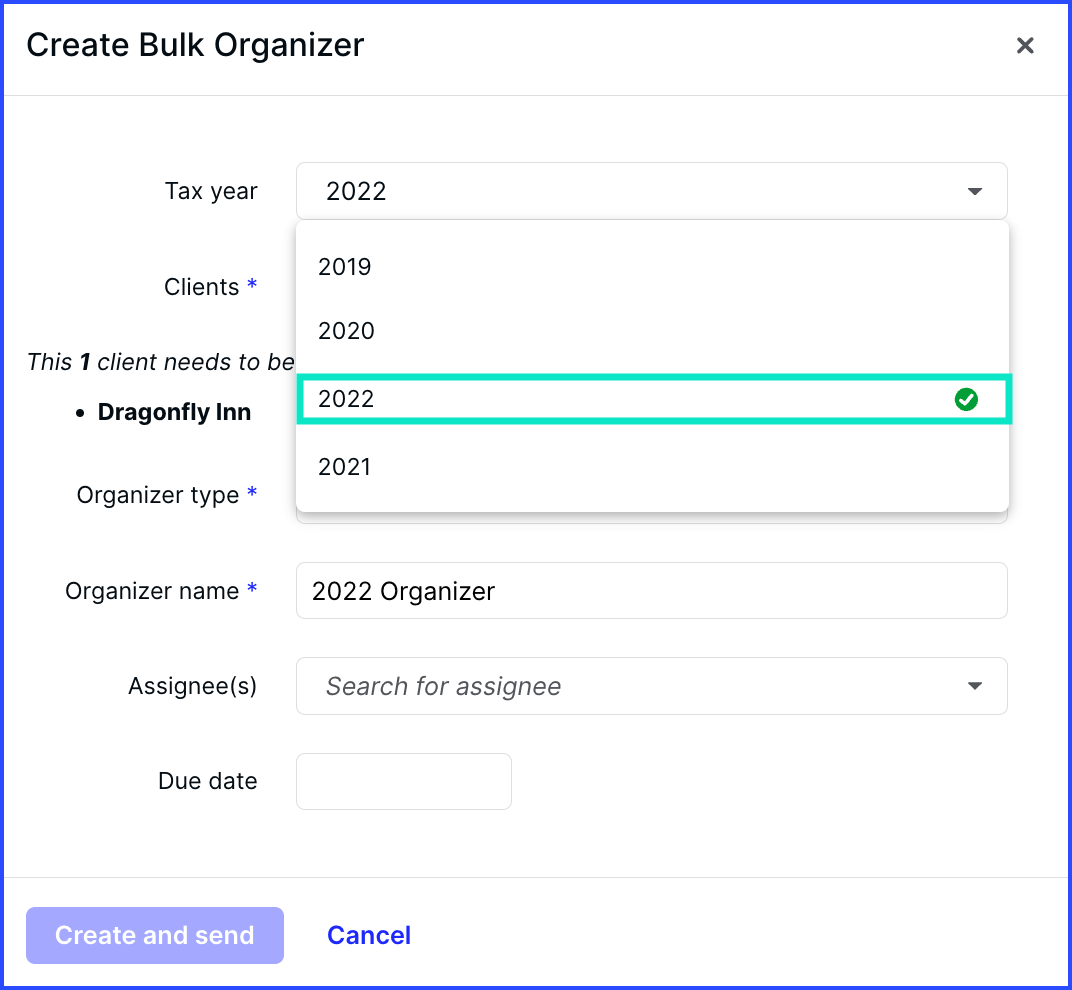The height and width of the screenshot is (990, 1072).
Task: Click the Due date label
Action: [x=207, y=781]
